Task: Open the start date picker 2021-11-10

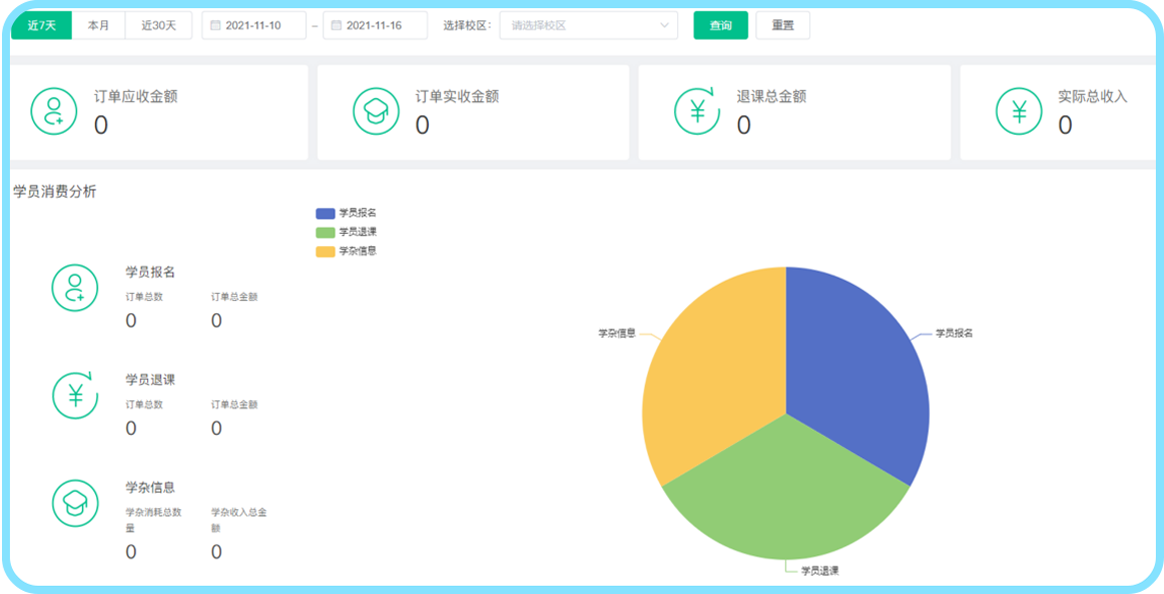Action: click(260, 26)
